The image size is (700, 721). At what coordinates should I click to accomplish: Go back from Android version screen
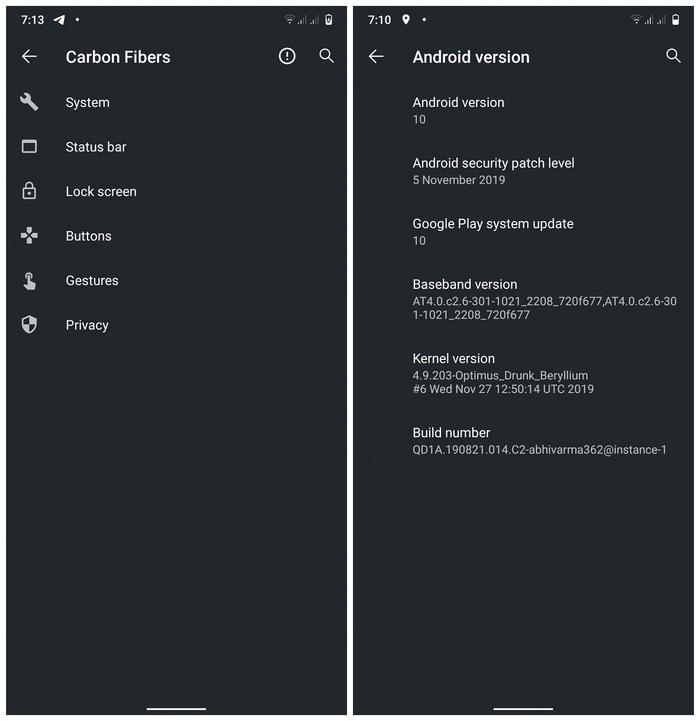[x=376, y=57]
